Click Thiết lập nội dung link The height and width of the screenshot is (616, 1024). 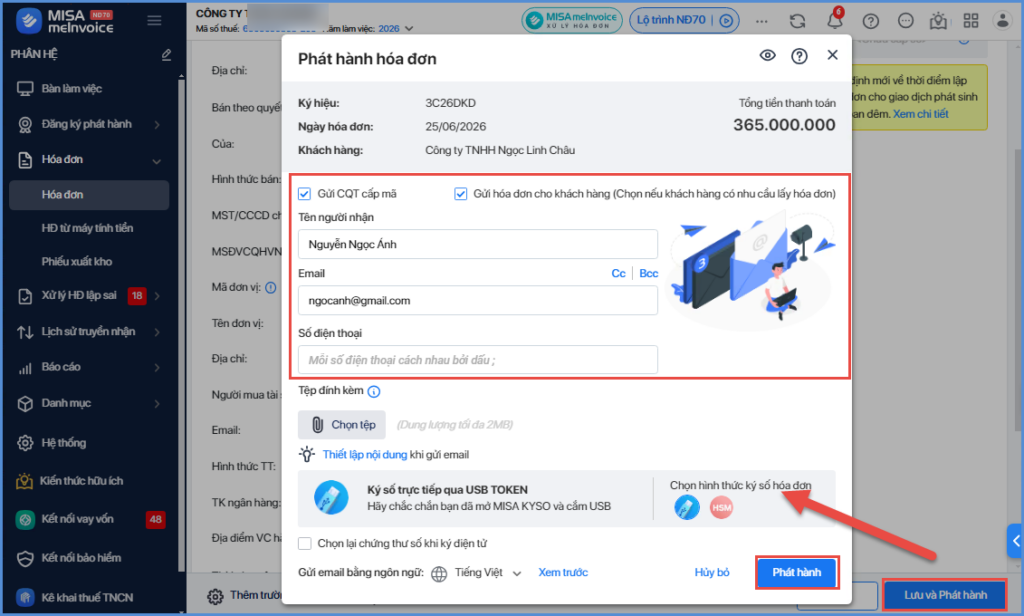[x=364, y=455]
